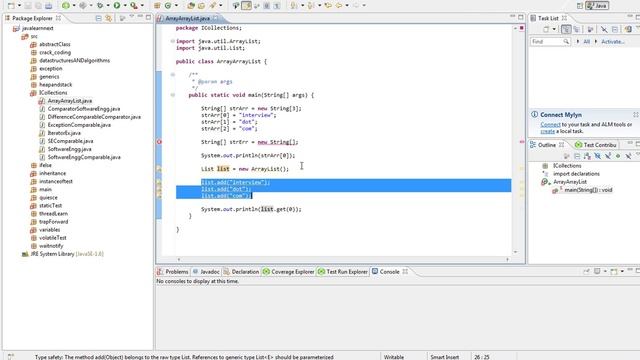The height and width of the screenshot is (360, 640).
Task: Click the New Java Class toolbar icon
Action: pos(168,6)
